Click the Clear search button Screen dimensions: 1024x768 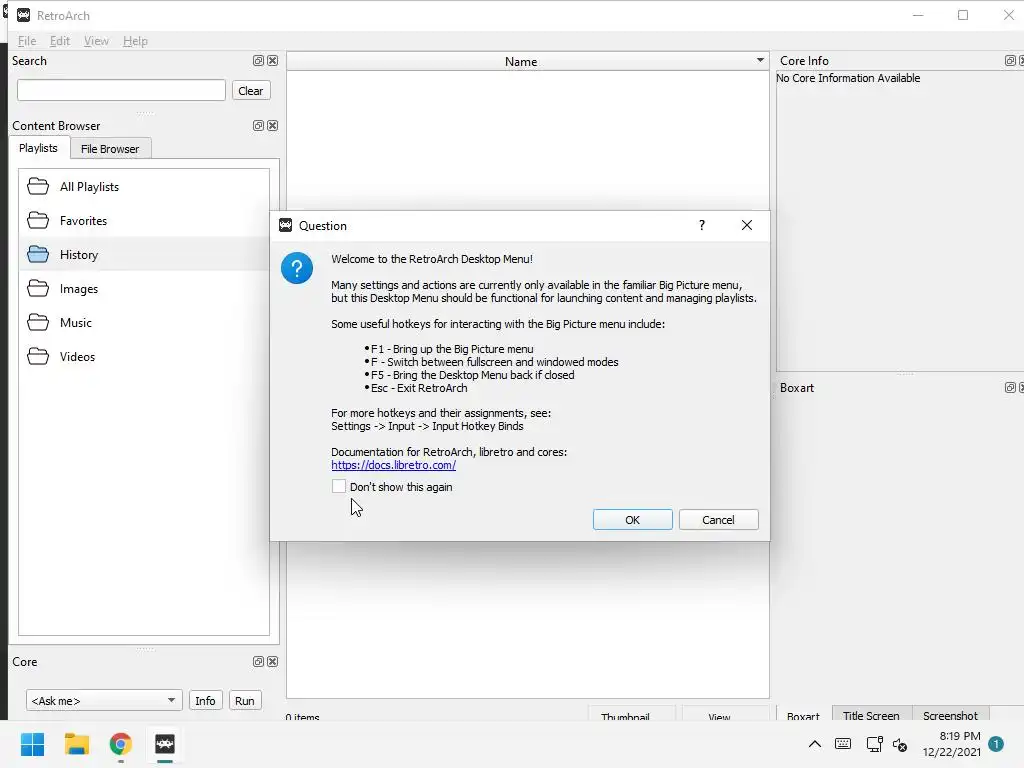251,91
